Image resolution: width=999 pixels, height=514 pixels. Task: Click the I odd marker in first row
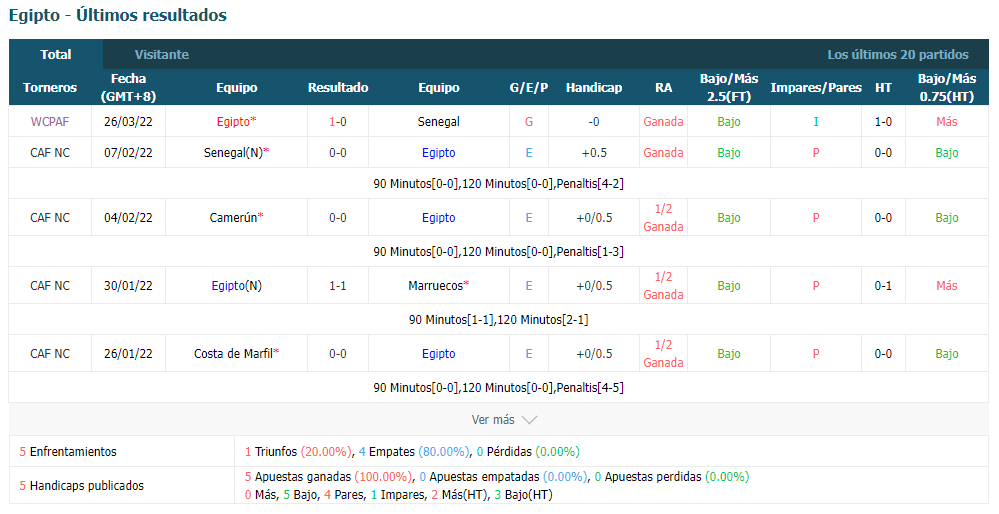816,121
